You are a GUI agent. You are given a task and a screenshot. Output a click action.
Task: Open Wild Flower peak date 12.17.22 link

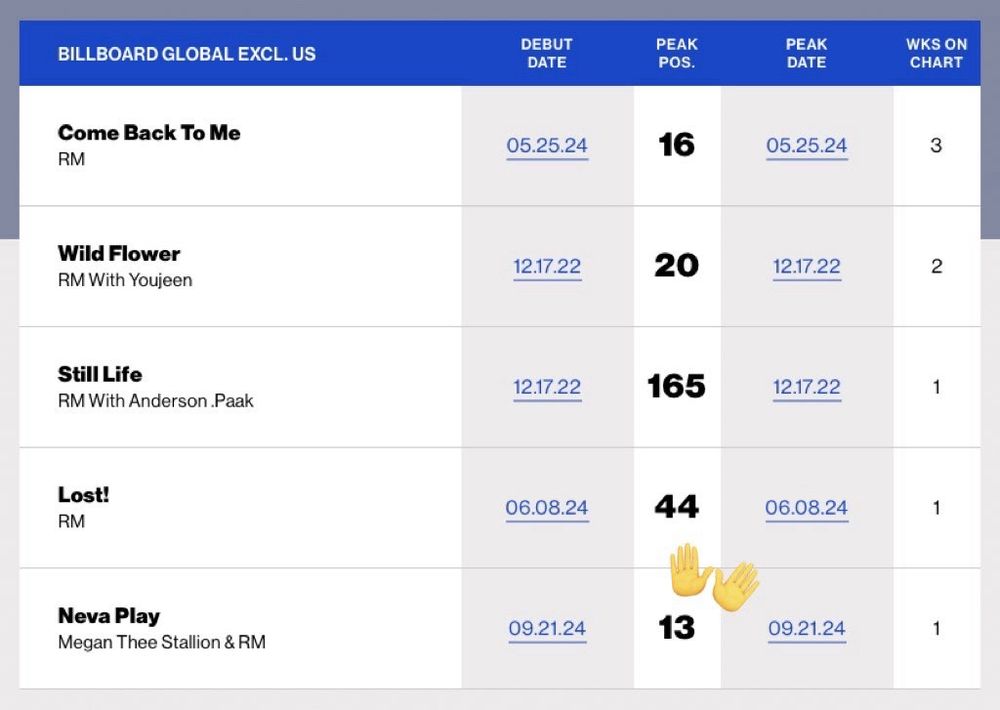point(806,266)
